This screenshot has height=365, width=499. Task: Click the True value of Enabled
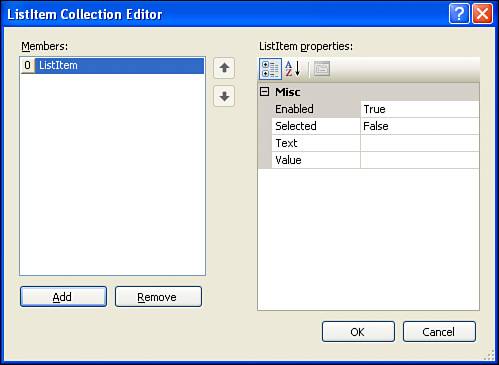(420, 109)
